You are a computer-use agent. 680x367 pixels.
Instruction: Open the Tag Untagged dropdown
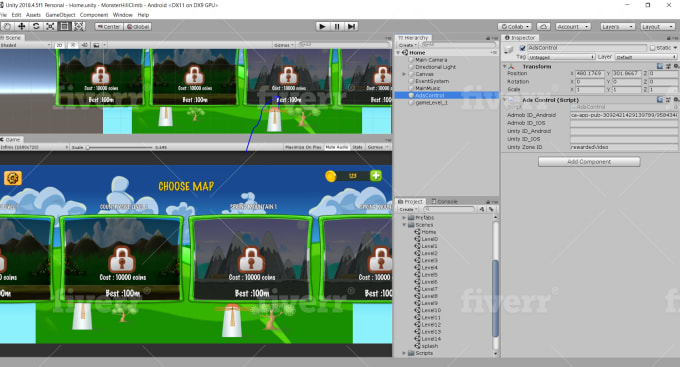pyautogui.click(x=561, y=57)
